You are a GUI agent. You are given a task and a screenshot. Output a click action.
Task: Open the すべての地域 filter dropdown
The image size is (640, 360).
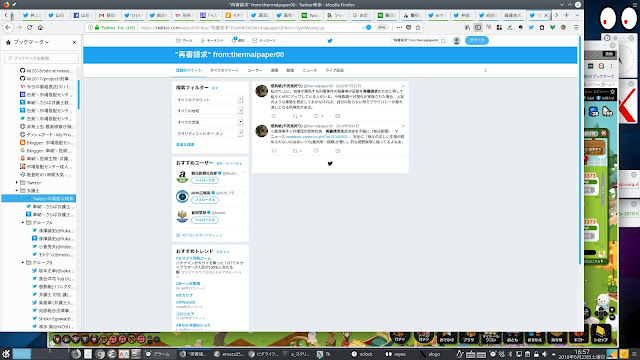pyautogui.click(x=209, y=111)
